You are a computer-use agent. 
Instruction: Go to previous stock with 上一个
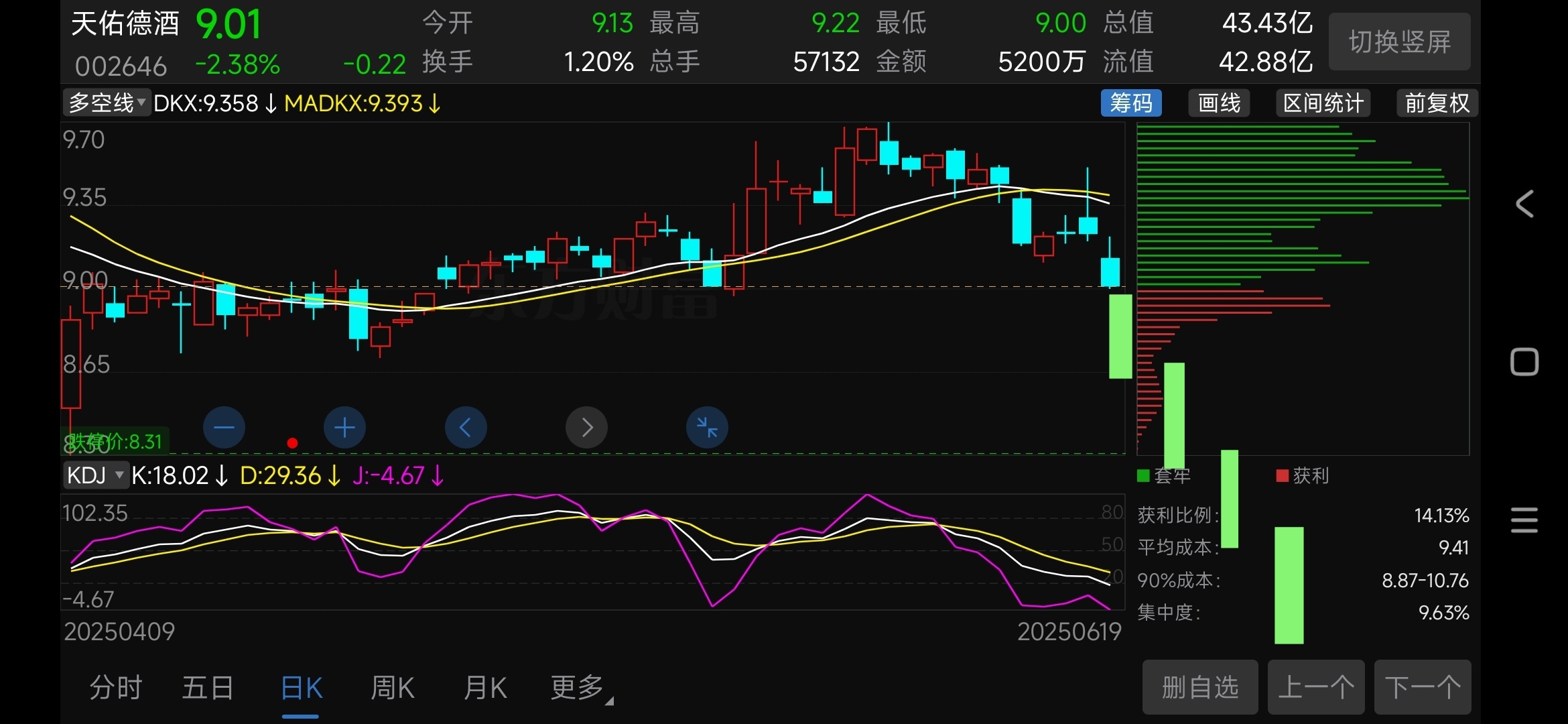click(x=1316, y=687)
